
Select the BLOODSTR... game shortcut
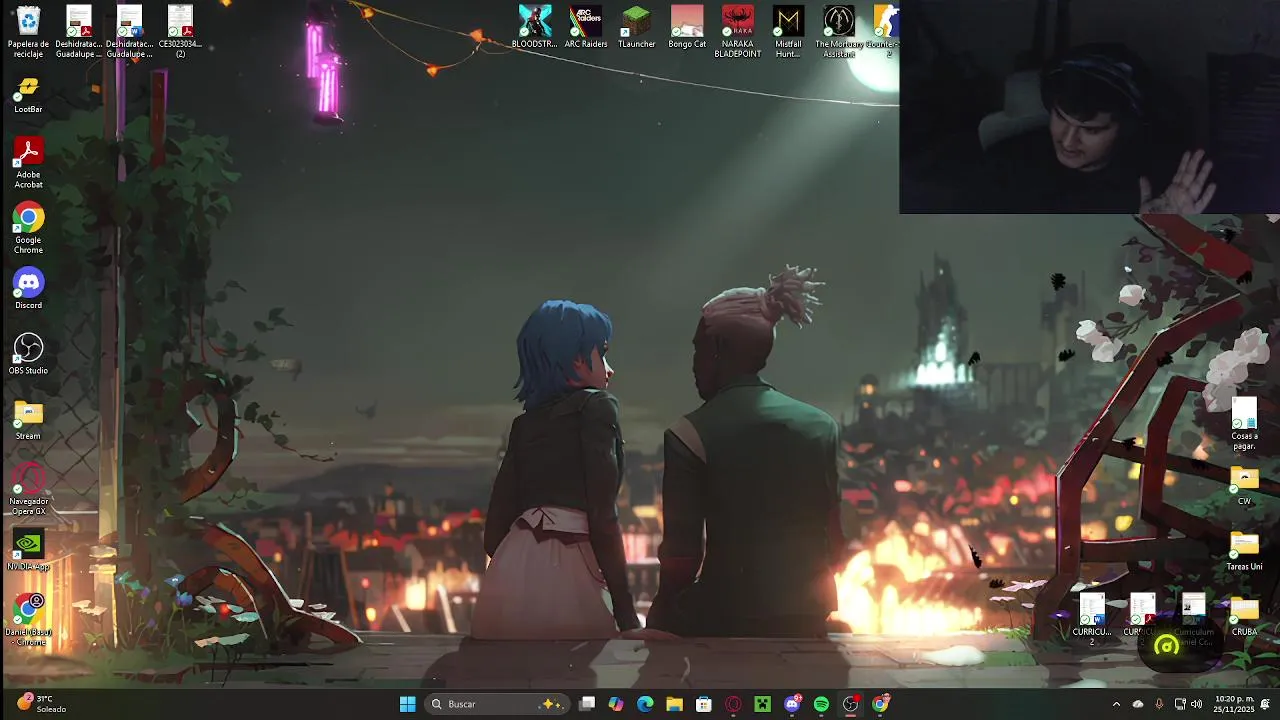click(535, 27)
